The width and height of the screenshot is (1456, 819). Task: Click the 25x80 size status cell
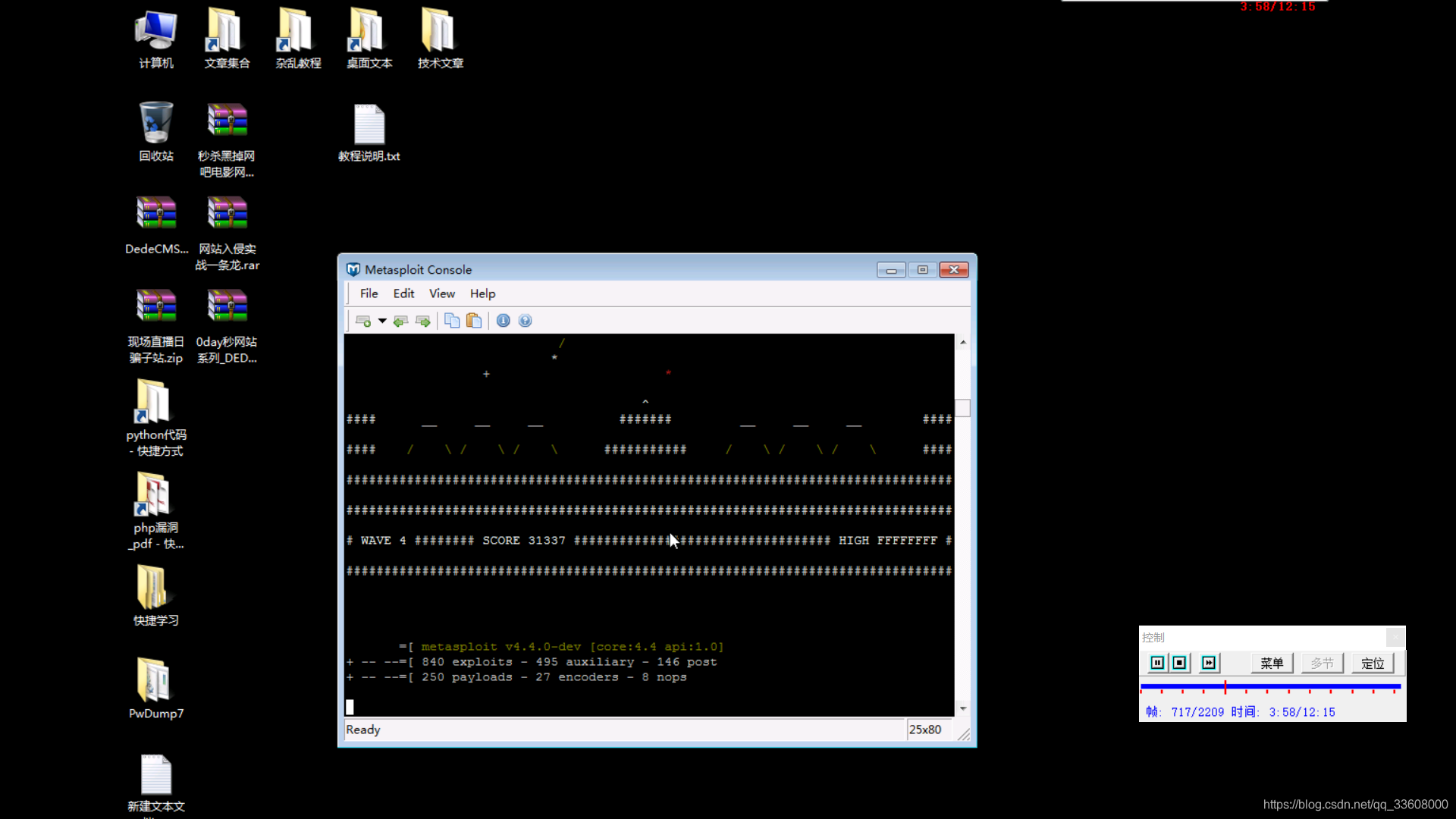(925, 730)
